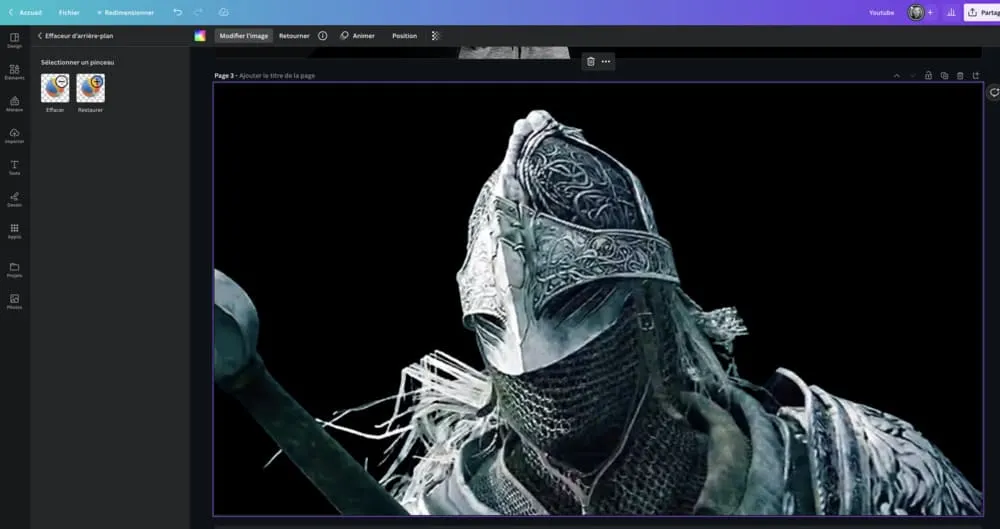Image resolution: width=1000 pixels, height=529 pixels.
Task: Move page up with chevron arrow
Action: coord(897,75)
